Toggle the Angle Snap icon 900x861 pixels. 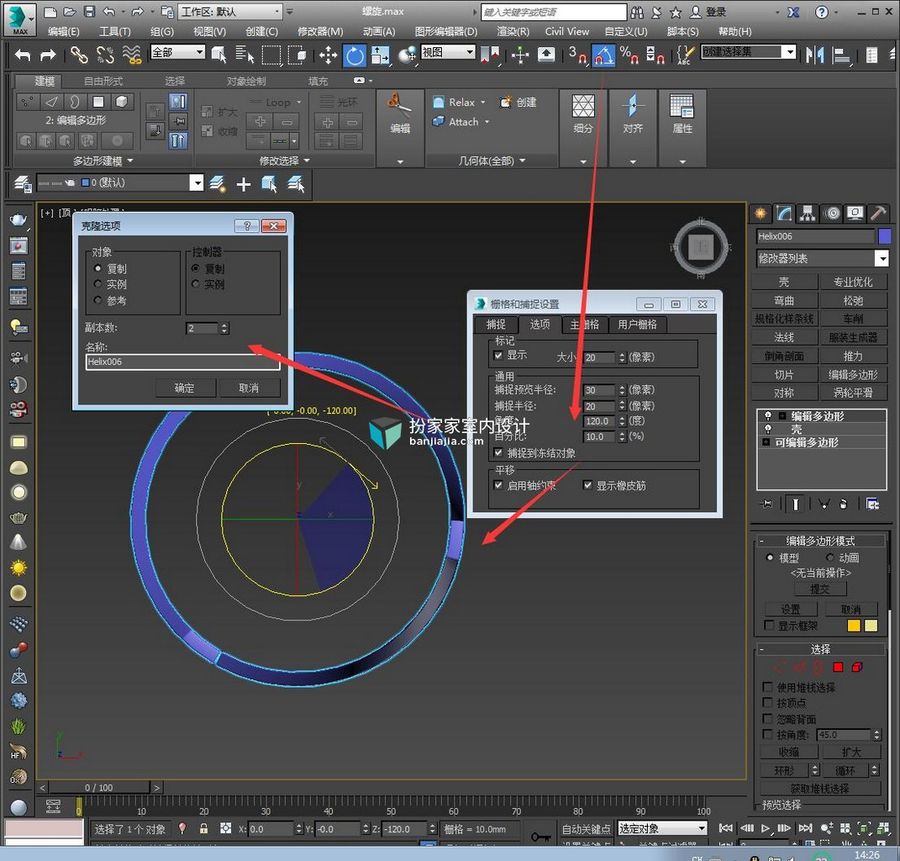[x=603, y=55]
